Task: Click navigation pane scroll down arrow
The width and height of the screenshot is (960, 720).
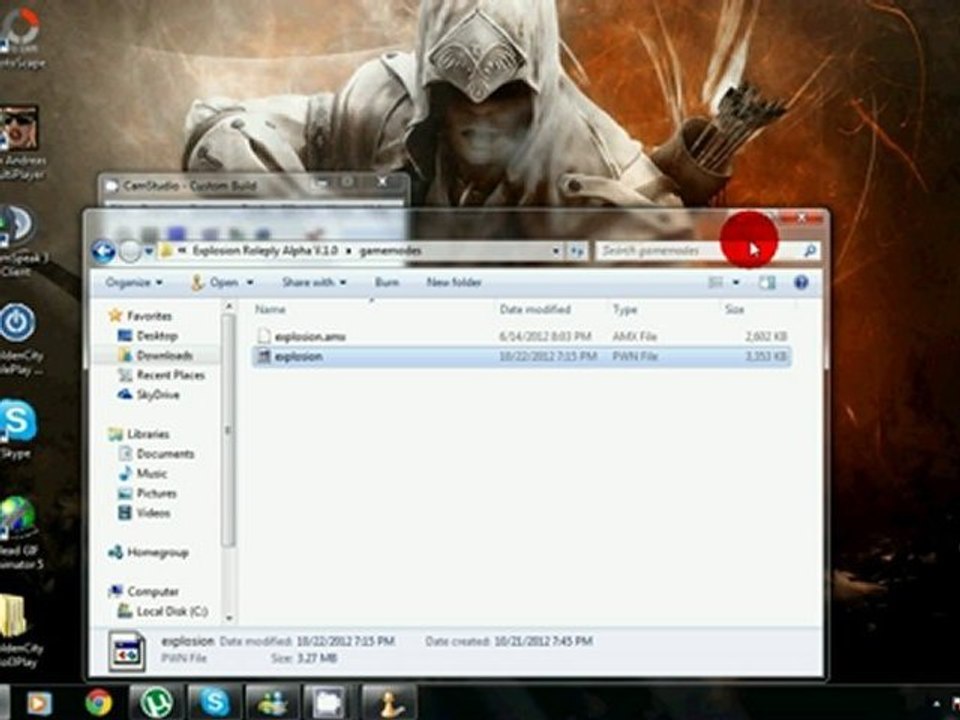Action: (x=228, y=618)
